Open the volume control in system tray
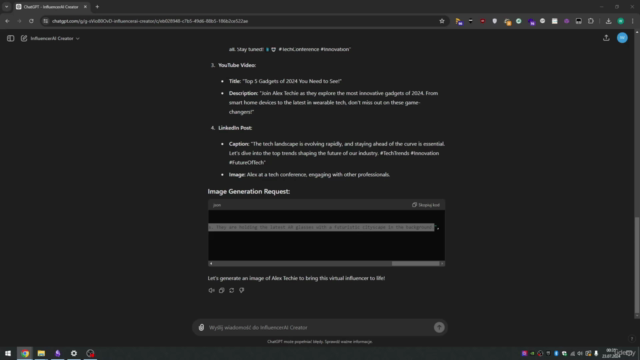The height and width of the screenshot is (360, 640). click(580, 353)
